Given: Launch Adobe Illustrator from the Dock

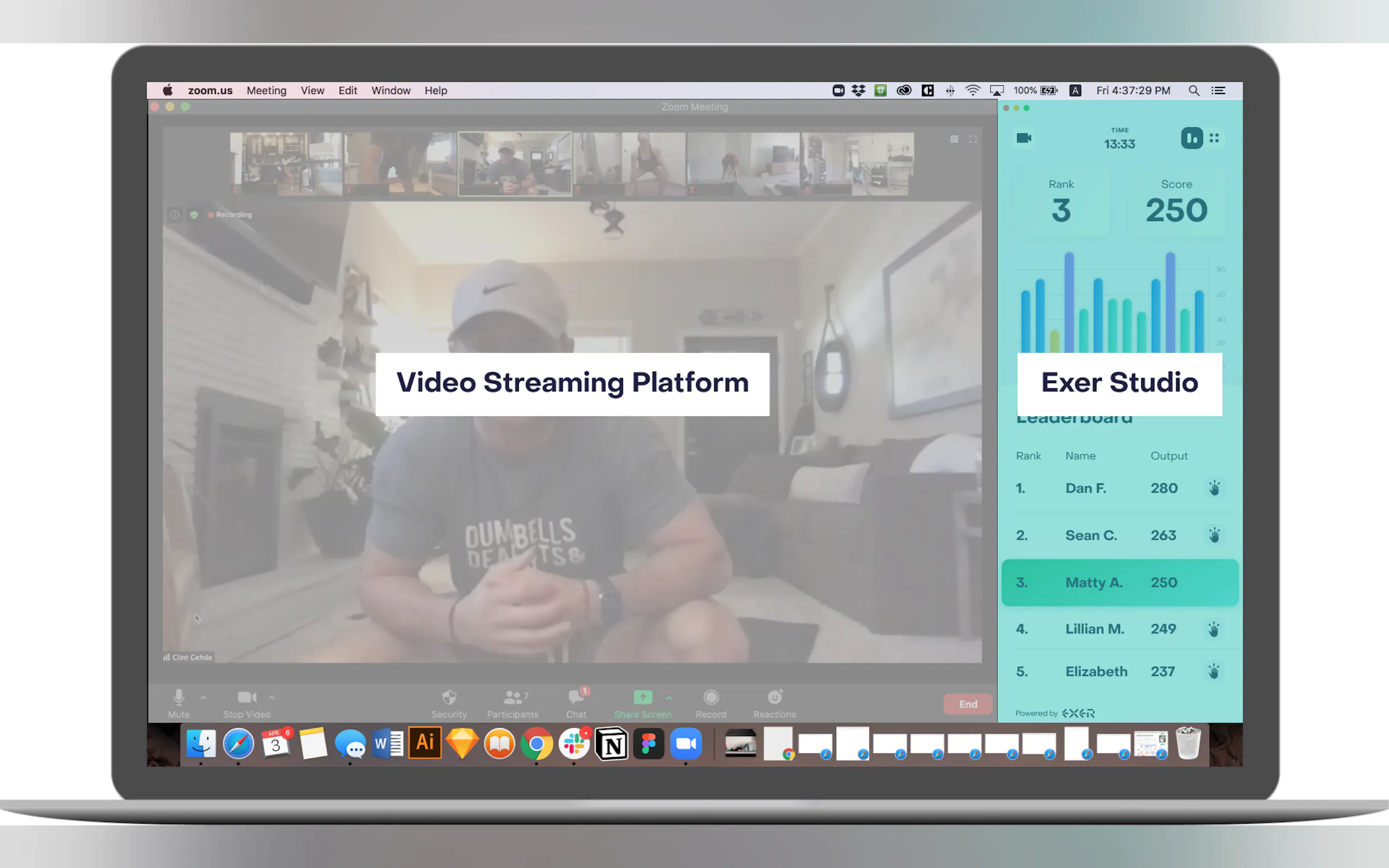Looking at the screenshot, I should tap(425, 743).
